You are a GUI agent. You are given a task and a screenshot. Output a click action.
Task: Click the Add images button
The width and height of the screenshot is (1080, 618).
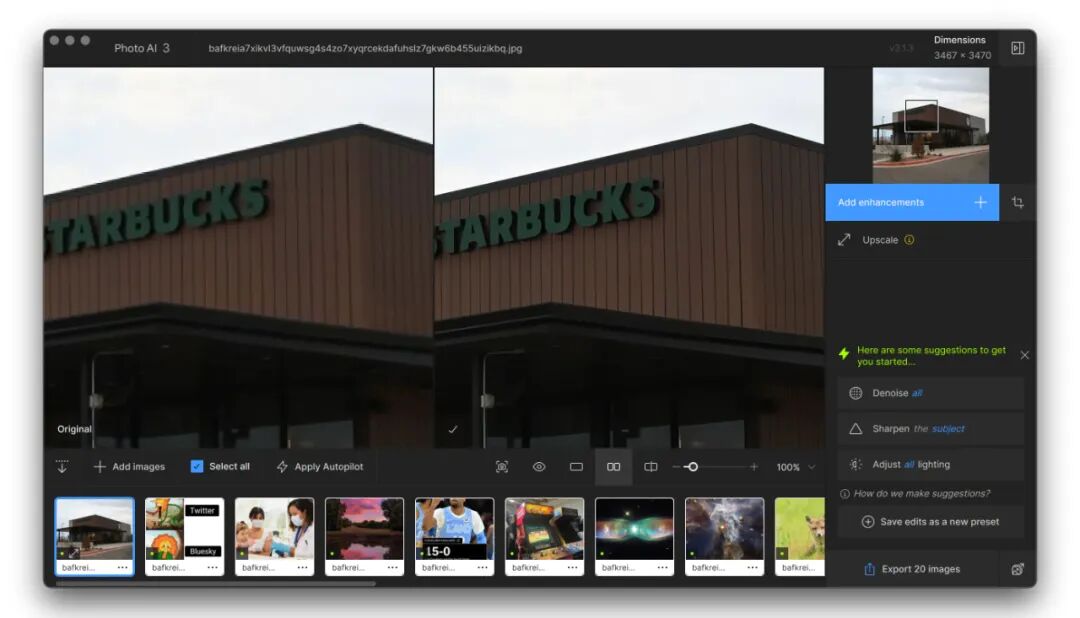129,466
